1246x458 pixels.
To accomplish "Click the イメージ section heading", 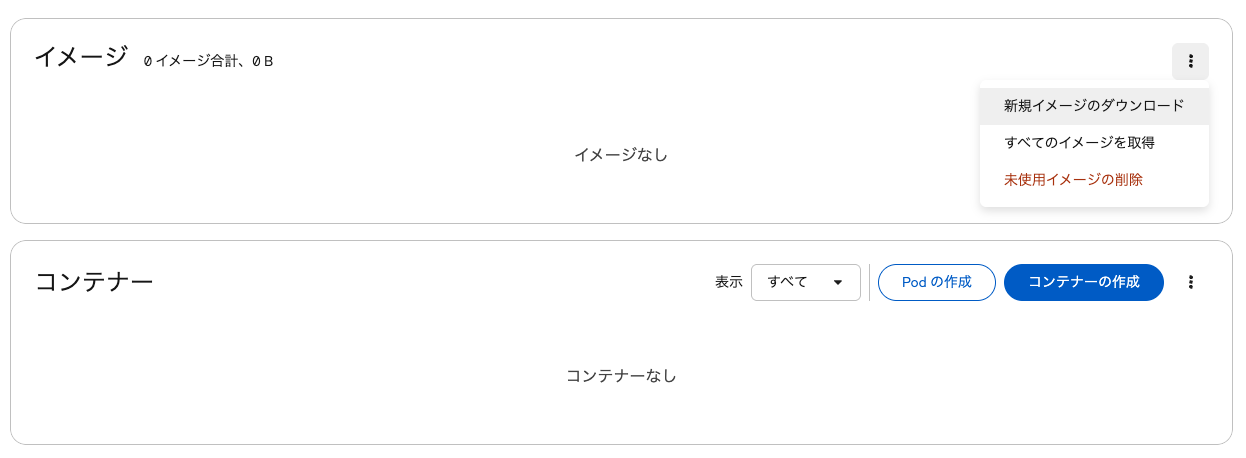I will coord(81,57).
